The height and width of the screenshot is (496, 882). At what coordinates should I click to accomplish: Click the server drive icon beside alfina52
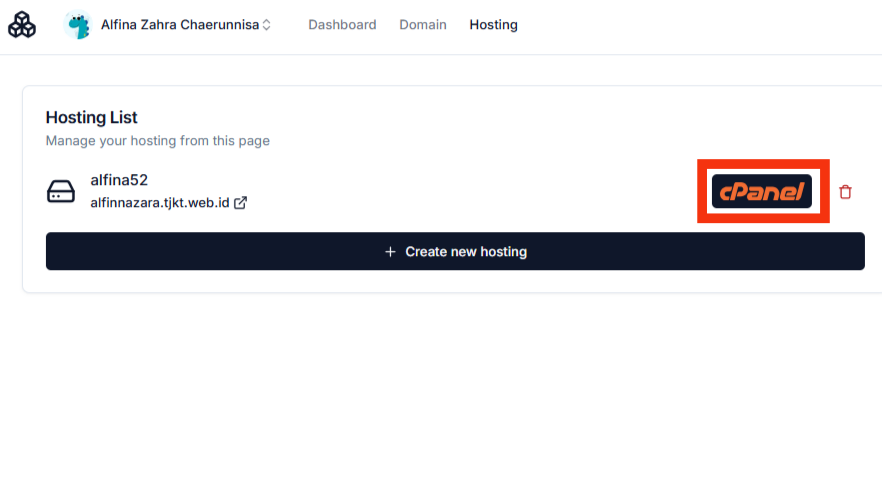61,191
